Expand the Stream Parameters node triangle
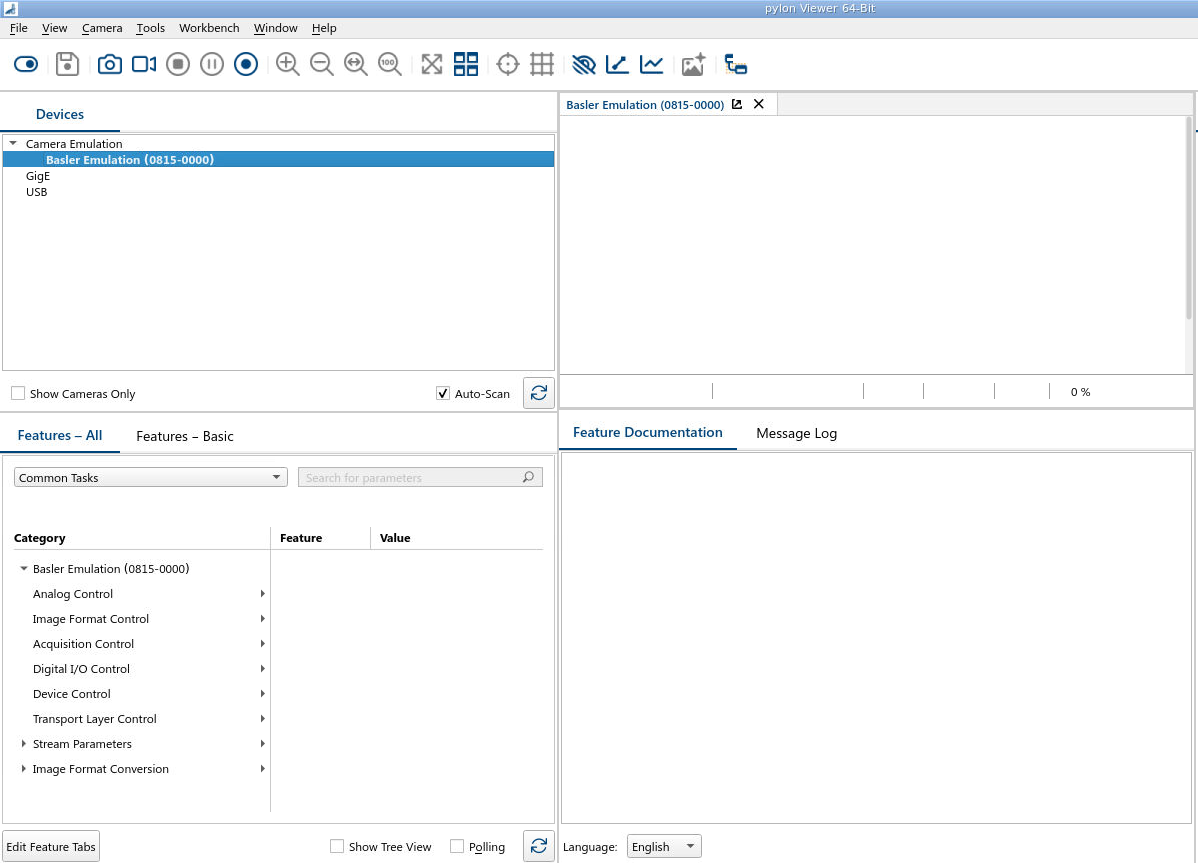This screenshot has height=864, width=1198. [x=24, y=743]
